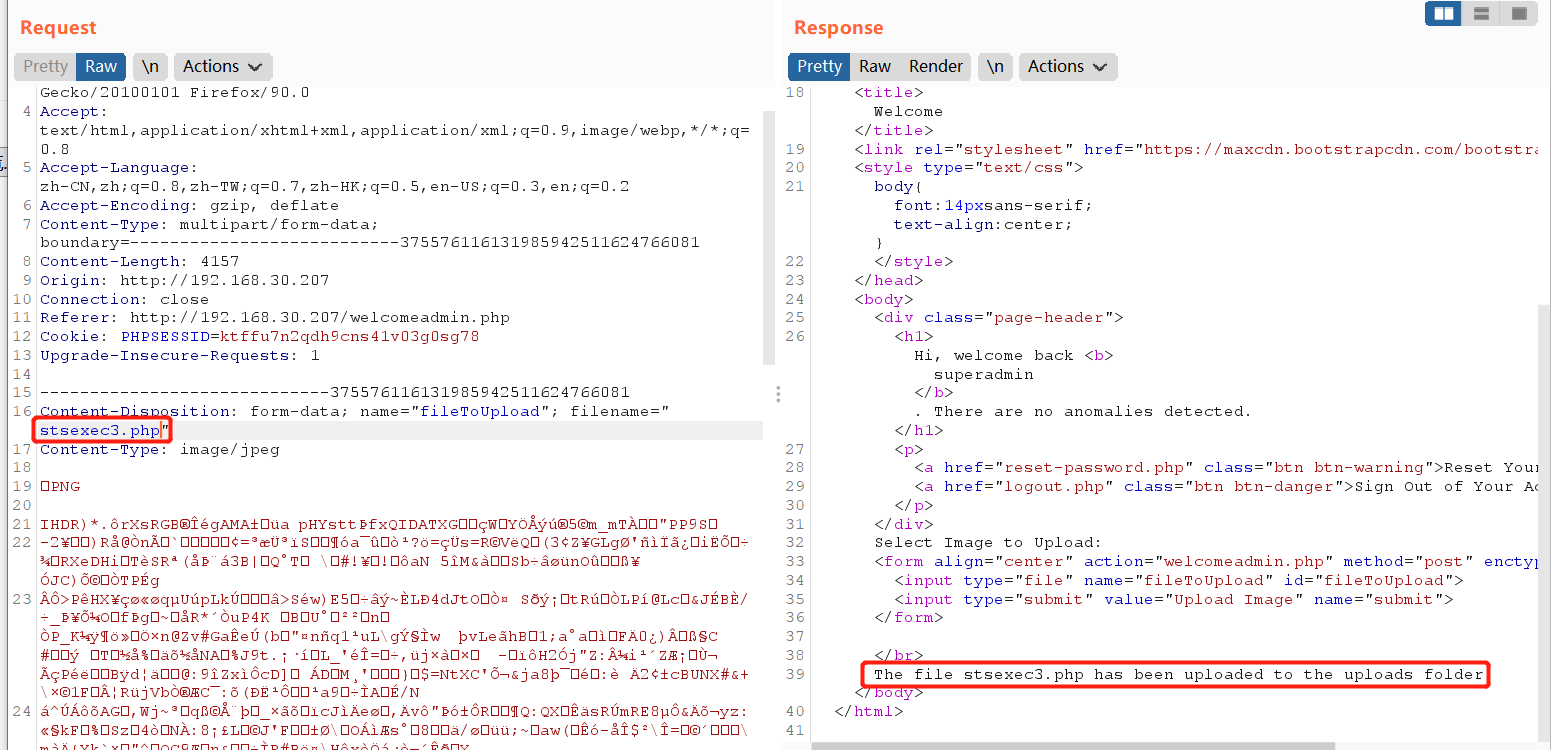Select the Pretty tab in Request panel
1551x750 pixels.
tap(45, 66)
